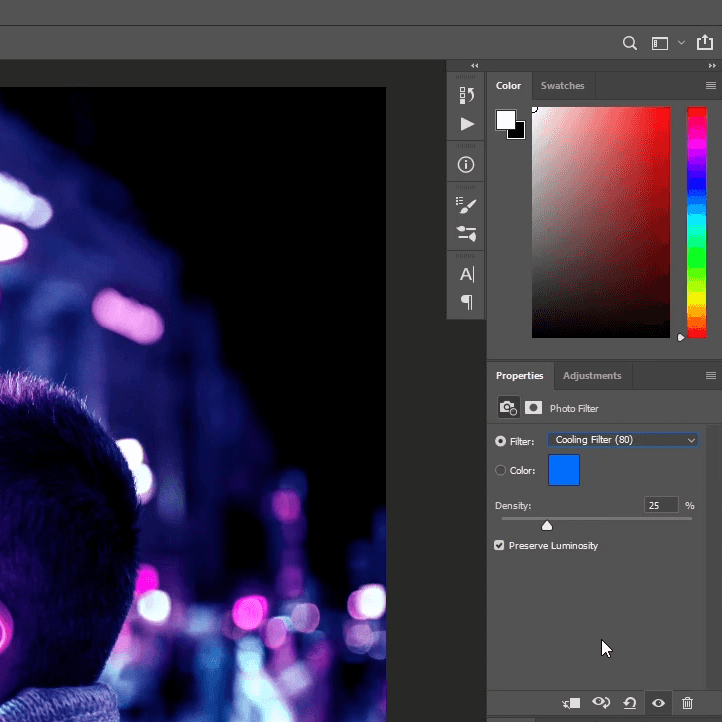Select the Color radio button

coord(500,470)
